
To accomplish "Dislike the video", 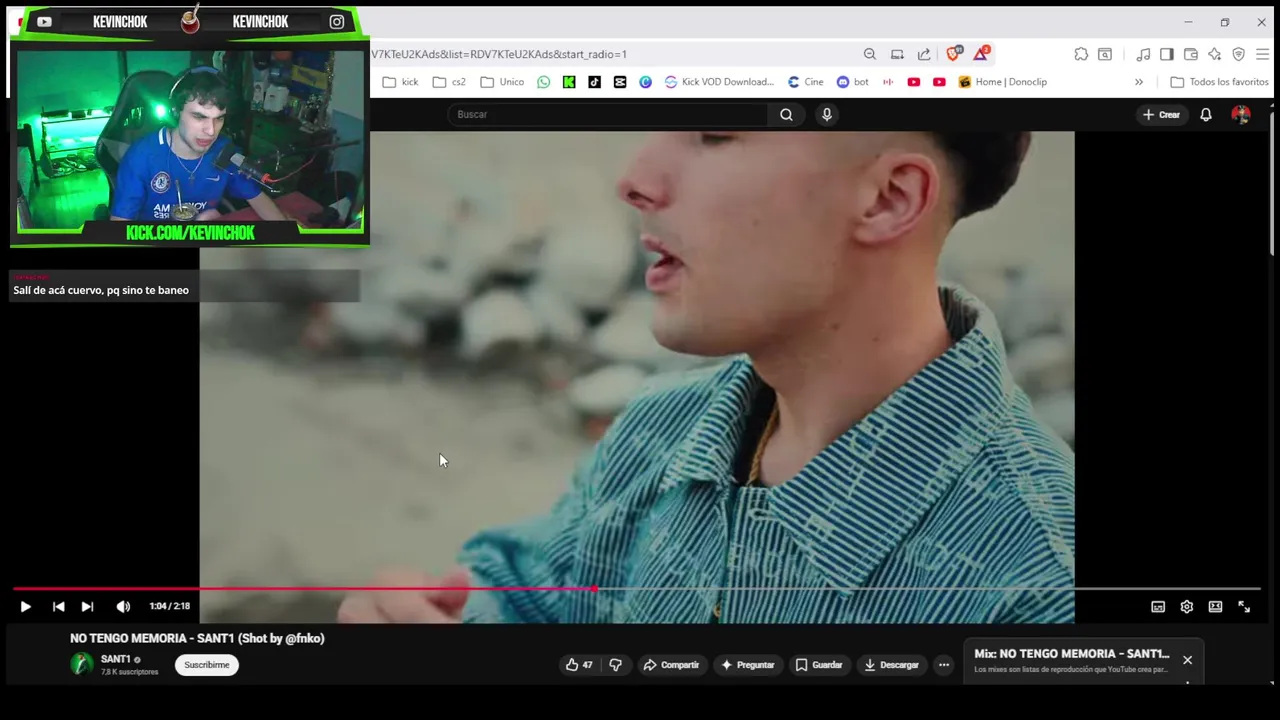I will tap(615, 665).
